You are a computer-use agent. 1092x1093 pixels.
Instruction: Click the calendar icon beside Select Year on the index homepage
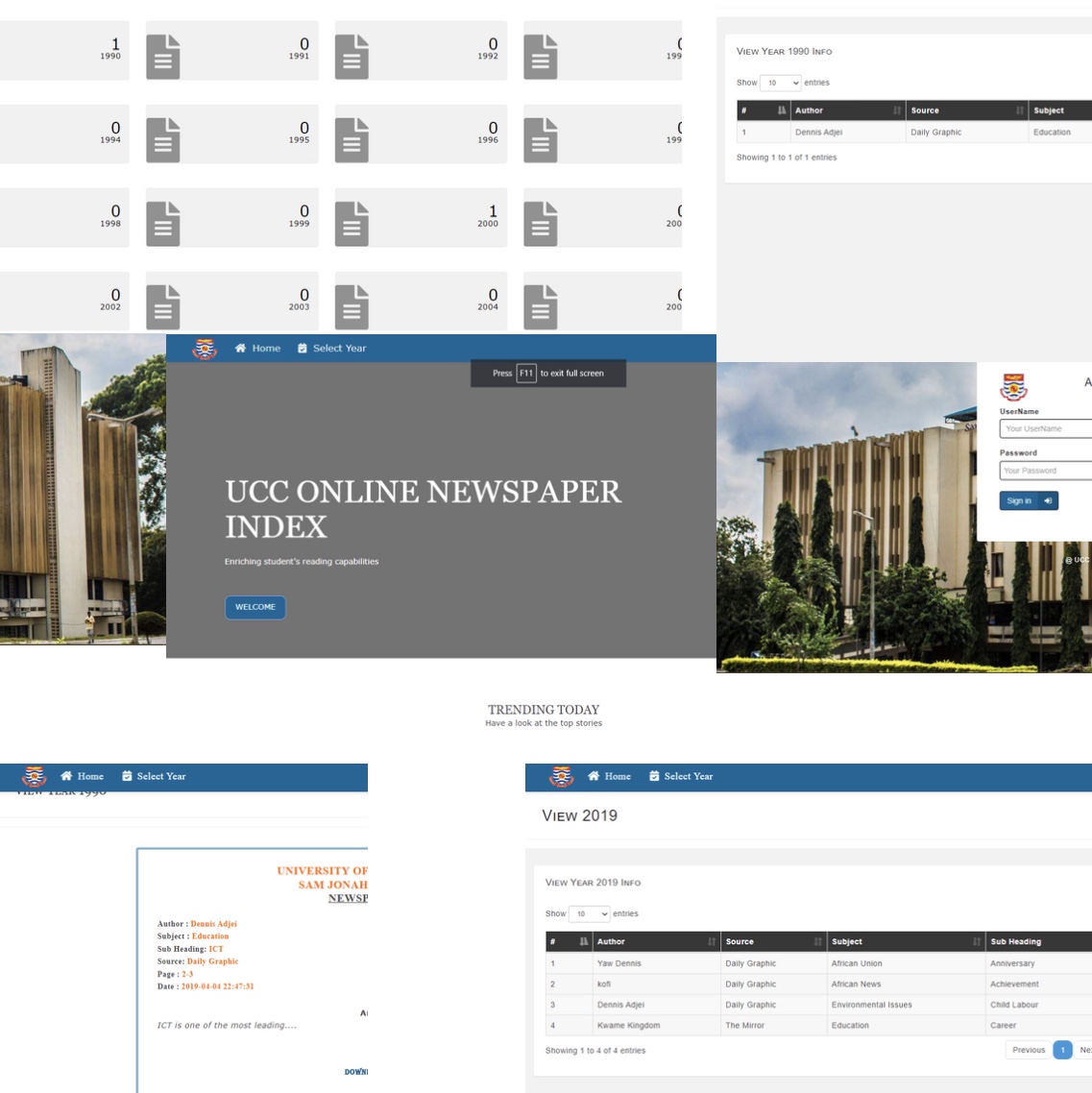pyautogui.click(x=303, y=348)
